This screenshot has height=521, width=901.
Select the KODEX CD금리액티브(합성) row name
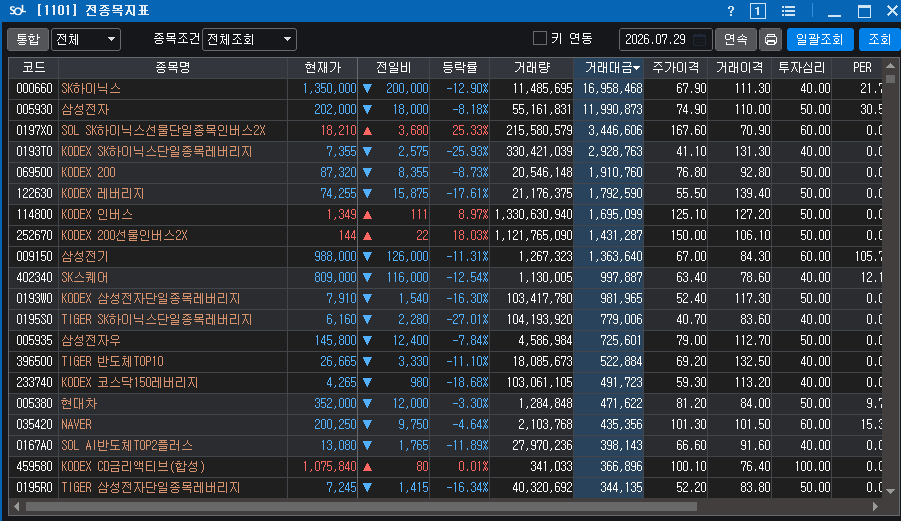[x=133, y=466]
